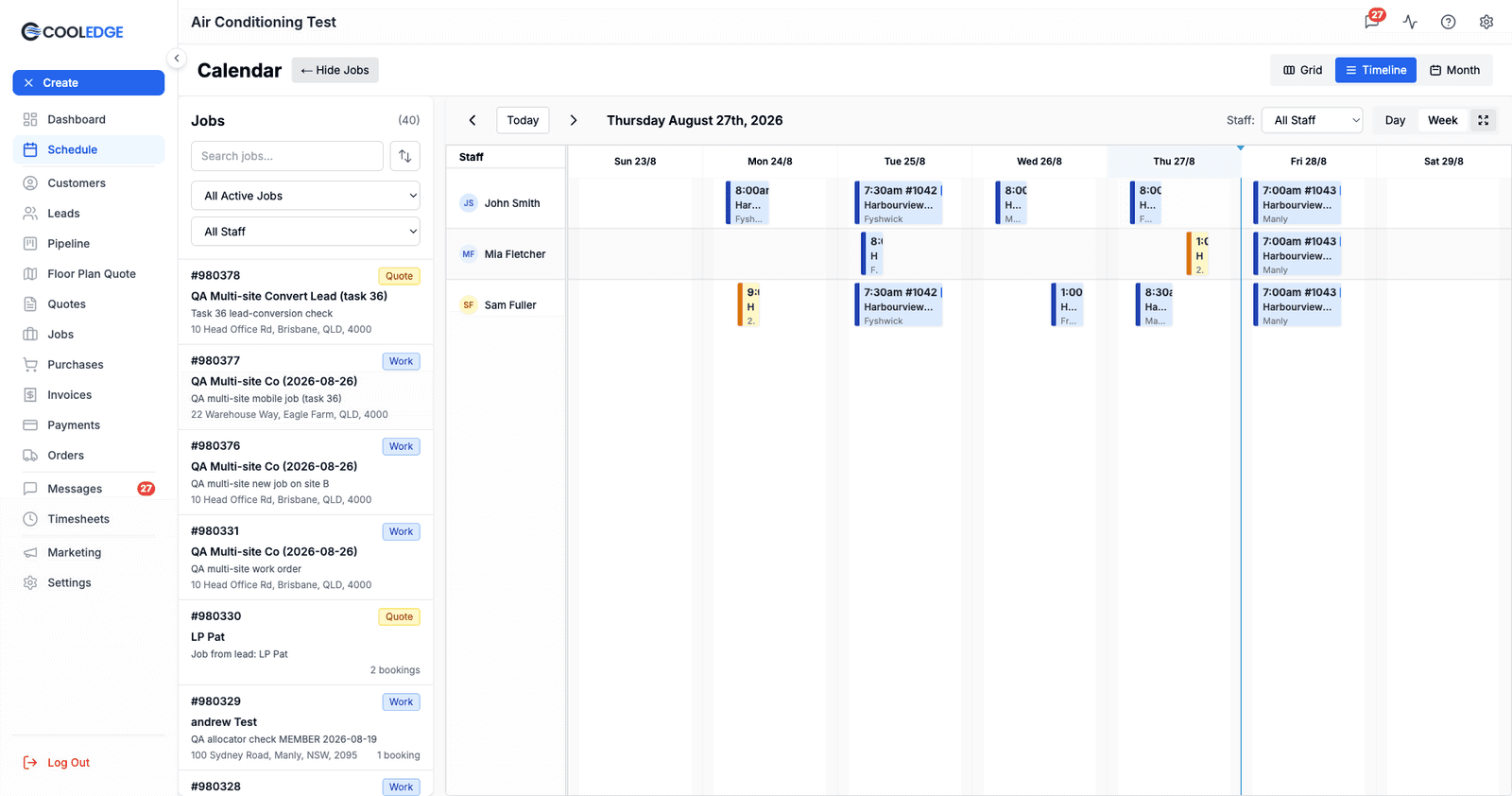Open Mia Fletcher's Fri 7:00am #1043 booking
Viewport: 1512px width, 796px height.
[x=1297, y=254]
